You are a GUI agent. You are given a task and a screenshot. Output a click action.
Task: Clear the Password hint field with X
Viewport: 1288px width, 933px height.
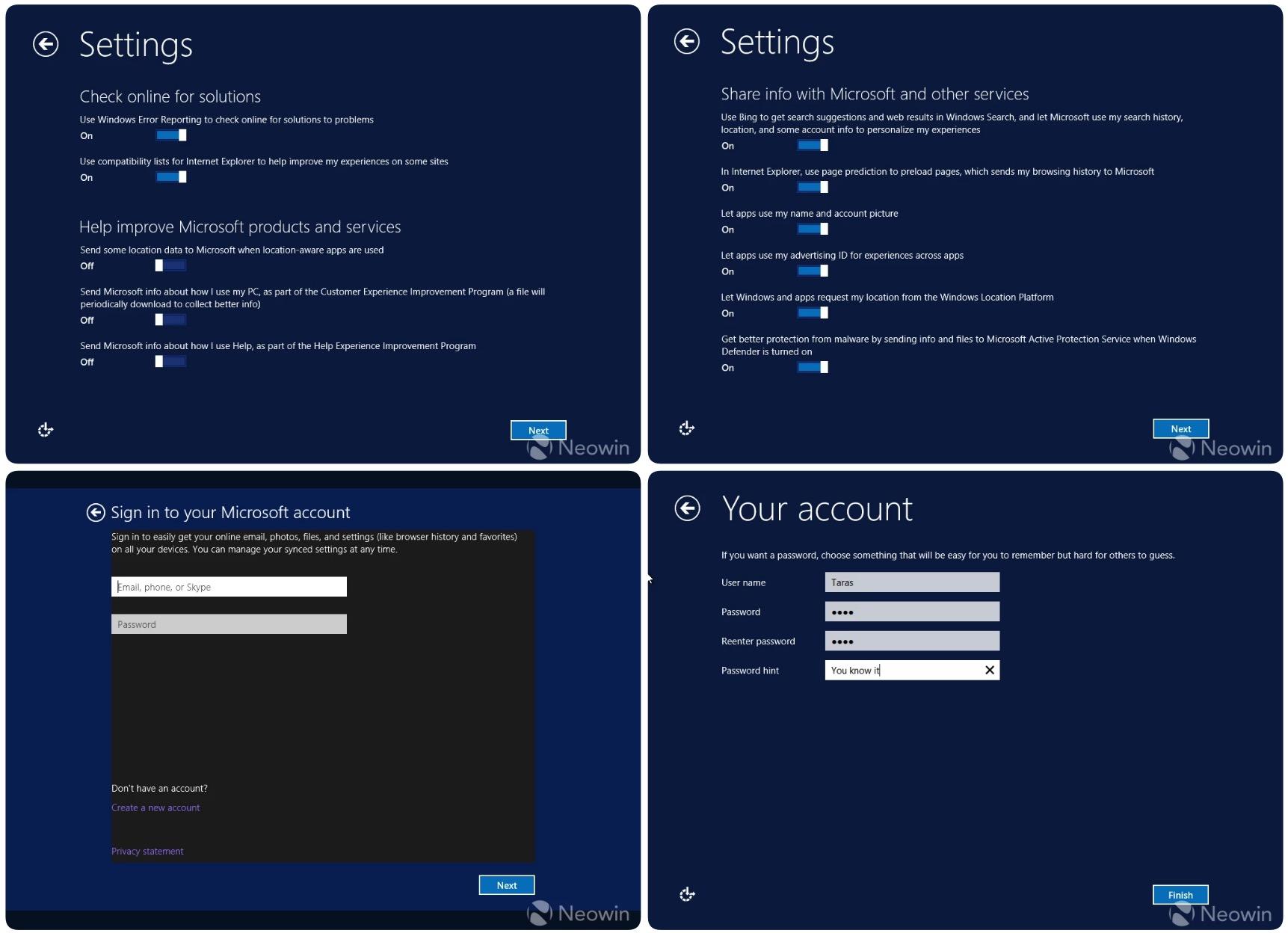point(989,670)
